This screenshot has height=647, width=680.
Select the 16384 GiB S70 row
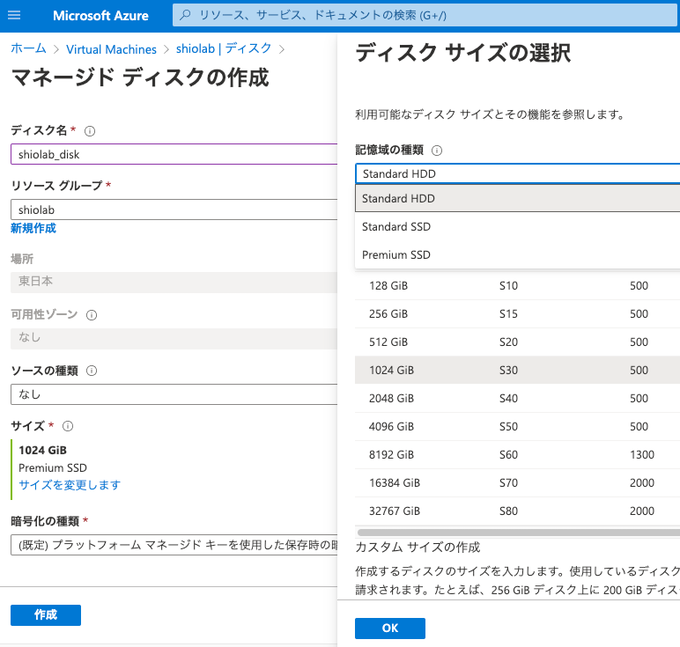[517, 483]
